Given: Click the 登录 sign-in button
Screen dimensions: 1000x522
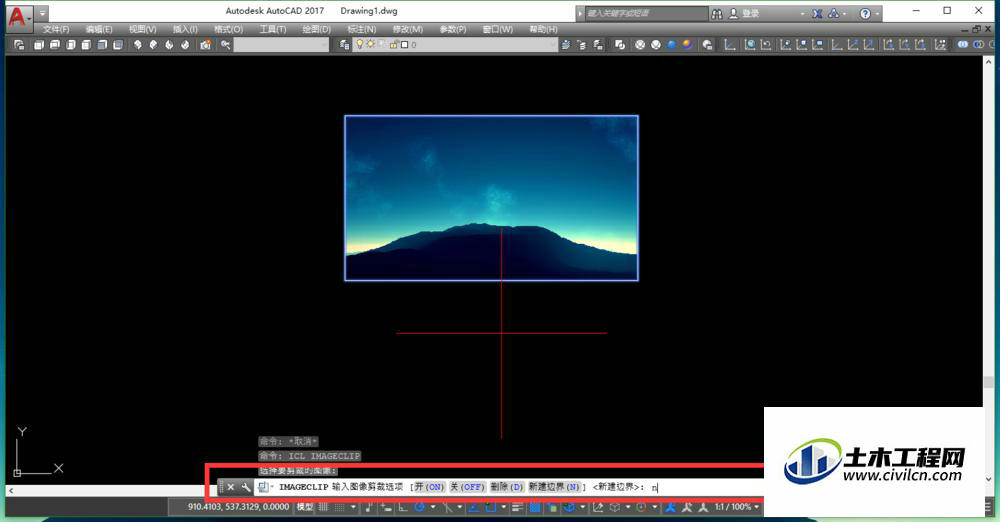Looking at the screenshot, I should point(746,13).
